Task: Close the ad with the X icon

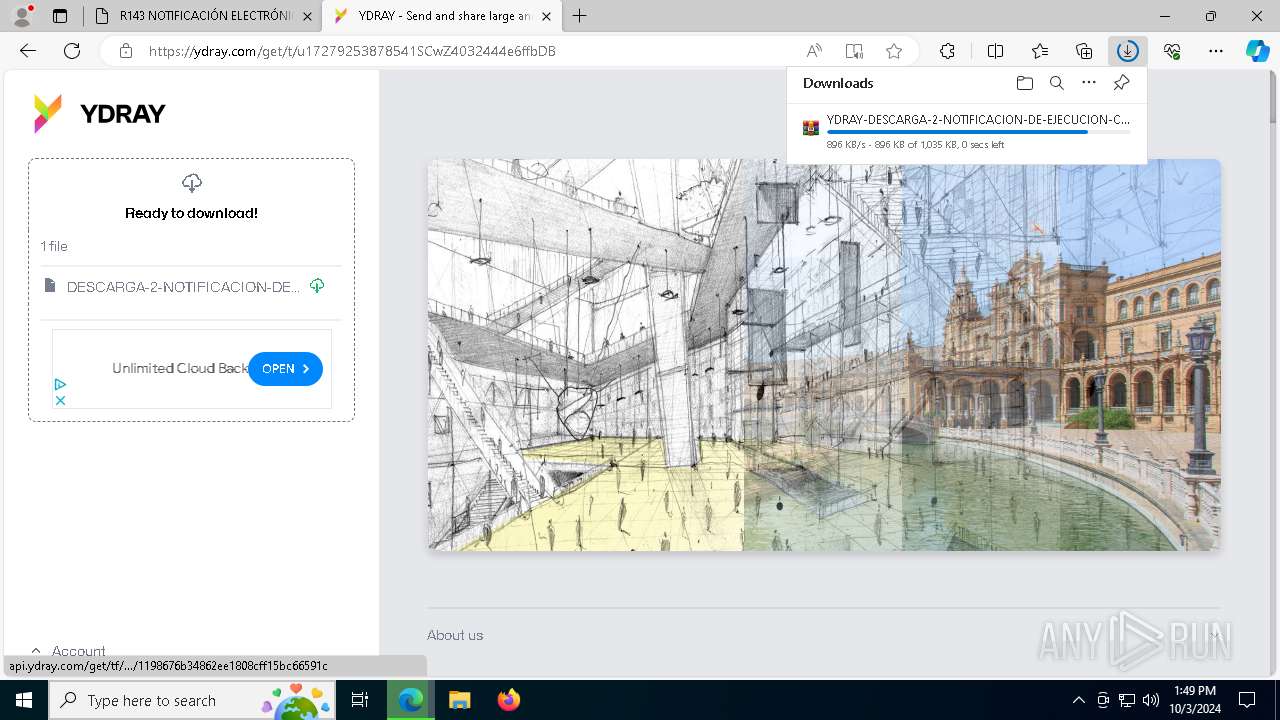Action: pyautogui.click(x=60, y=400)
